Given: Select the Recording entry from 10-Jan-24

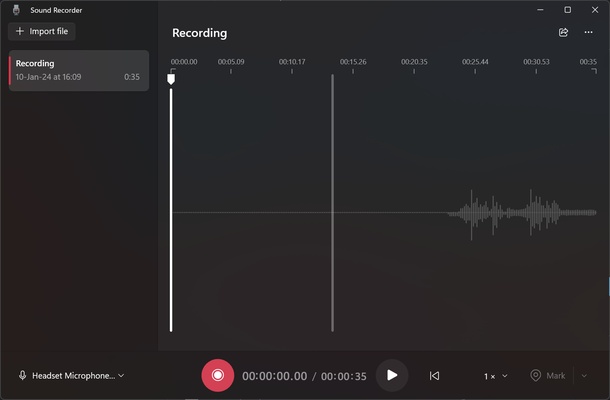Looking at the screenshot, I should [x=79, y=70].
